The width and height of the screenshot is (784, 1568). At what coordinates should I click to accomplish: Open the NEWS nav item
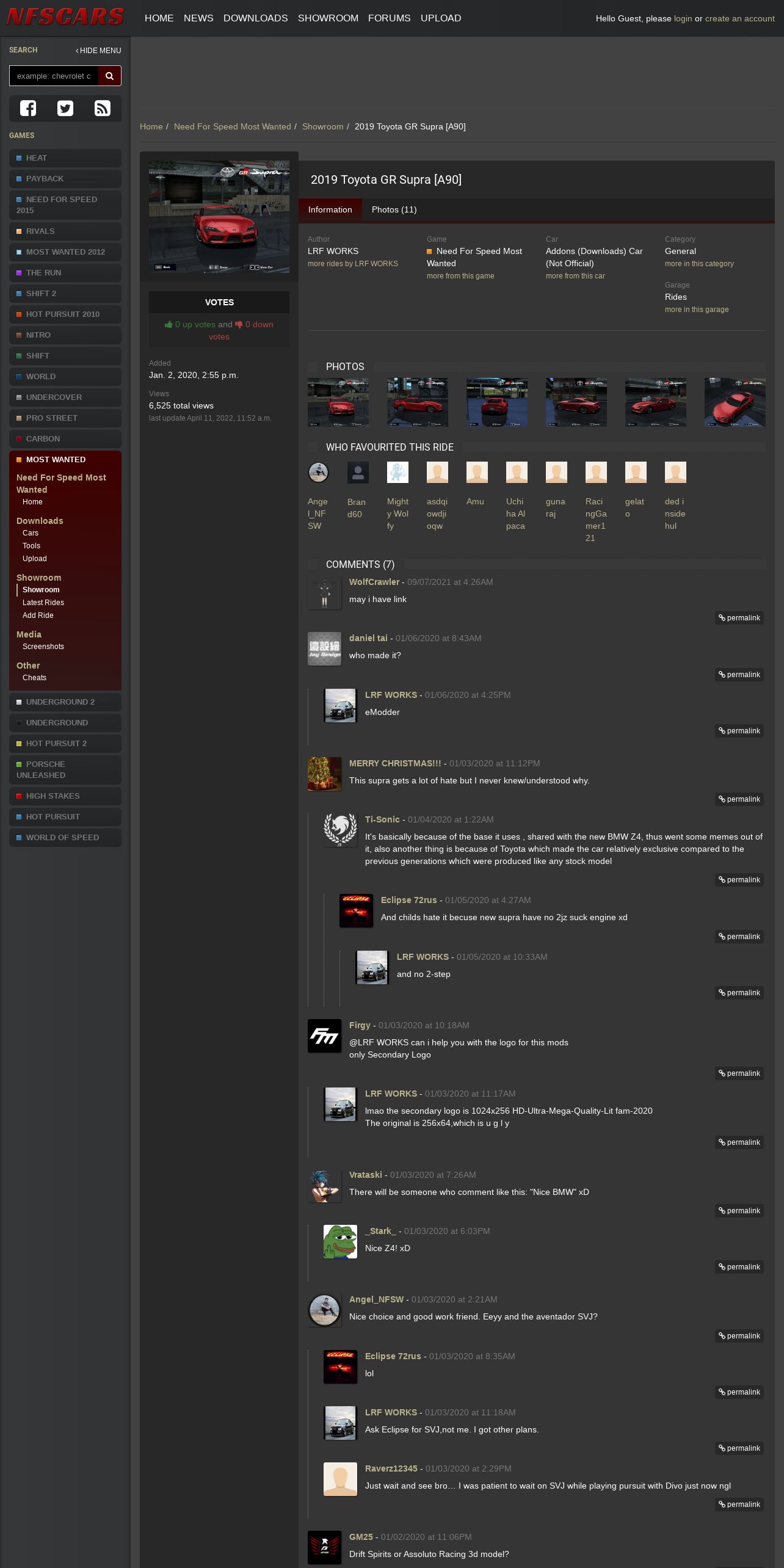pos(198,18)
